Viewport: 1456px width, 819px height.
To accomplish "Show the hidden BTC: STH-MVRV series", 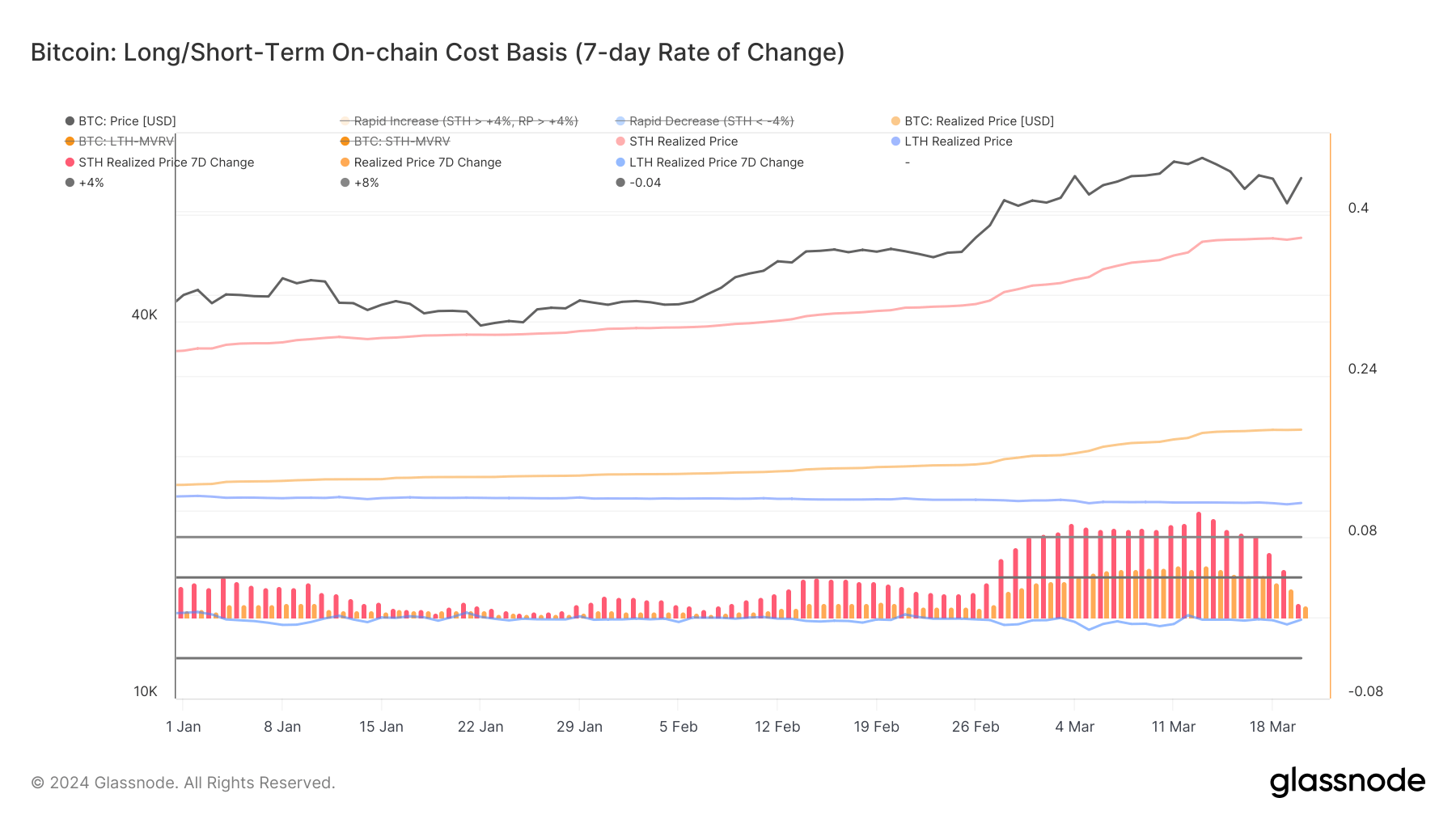I will (x=401, y=141).
